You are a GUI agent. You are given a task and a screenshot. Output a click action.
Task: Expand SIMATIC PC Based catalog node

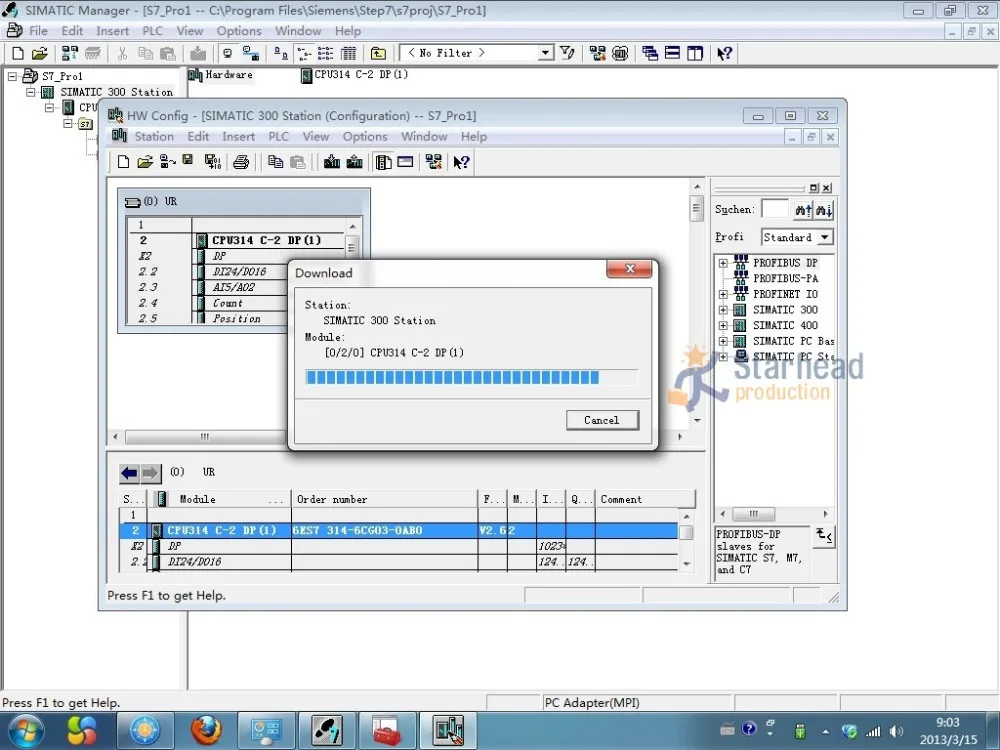(x=723, y=341)
